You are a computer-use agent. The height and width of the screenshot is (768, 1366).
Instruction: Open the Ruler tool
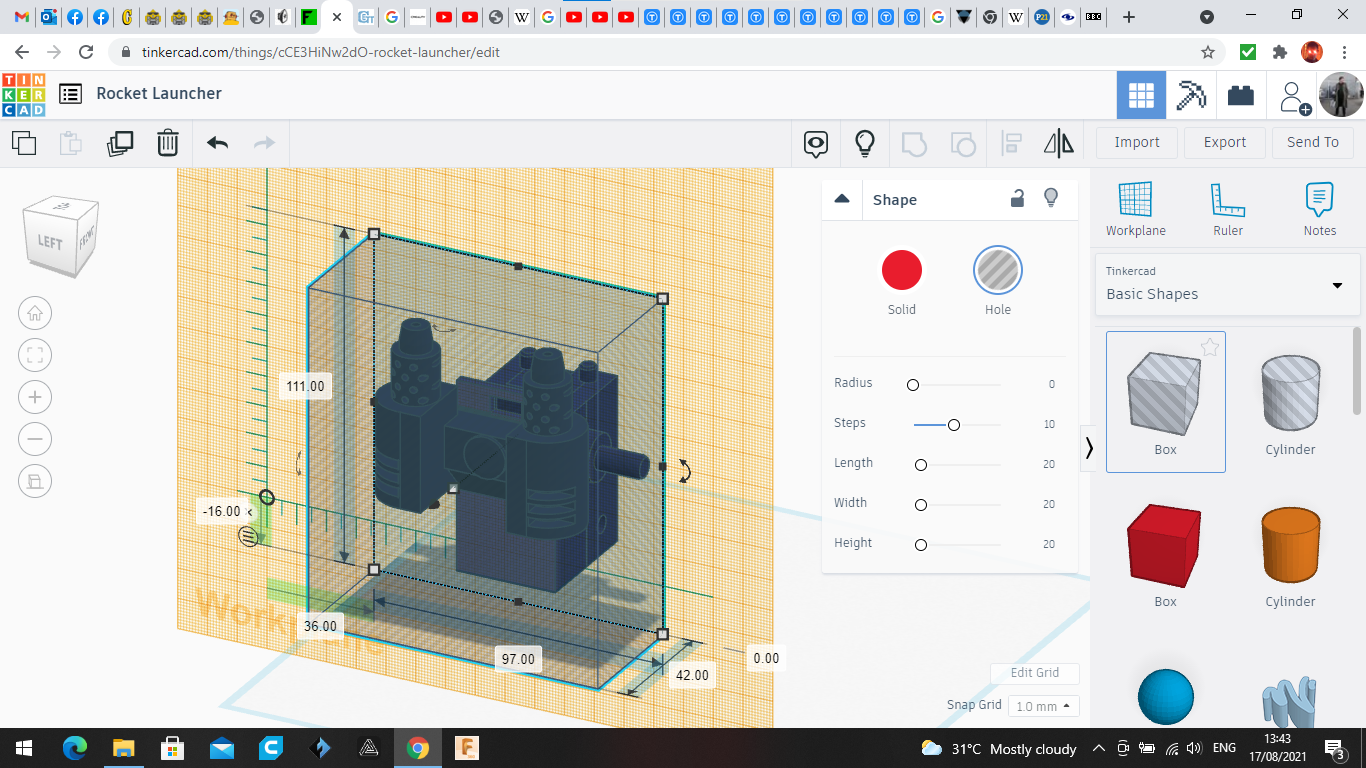[x=1227, y=210]
